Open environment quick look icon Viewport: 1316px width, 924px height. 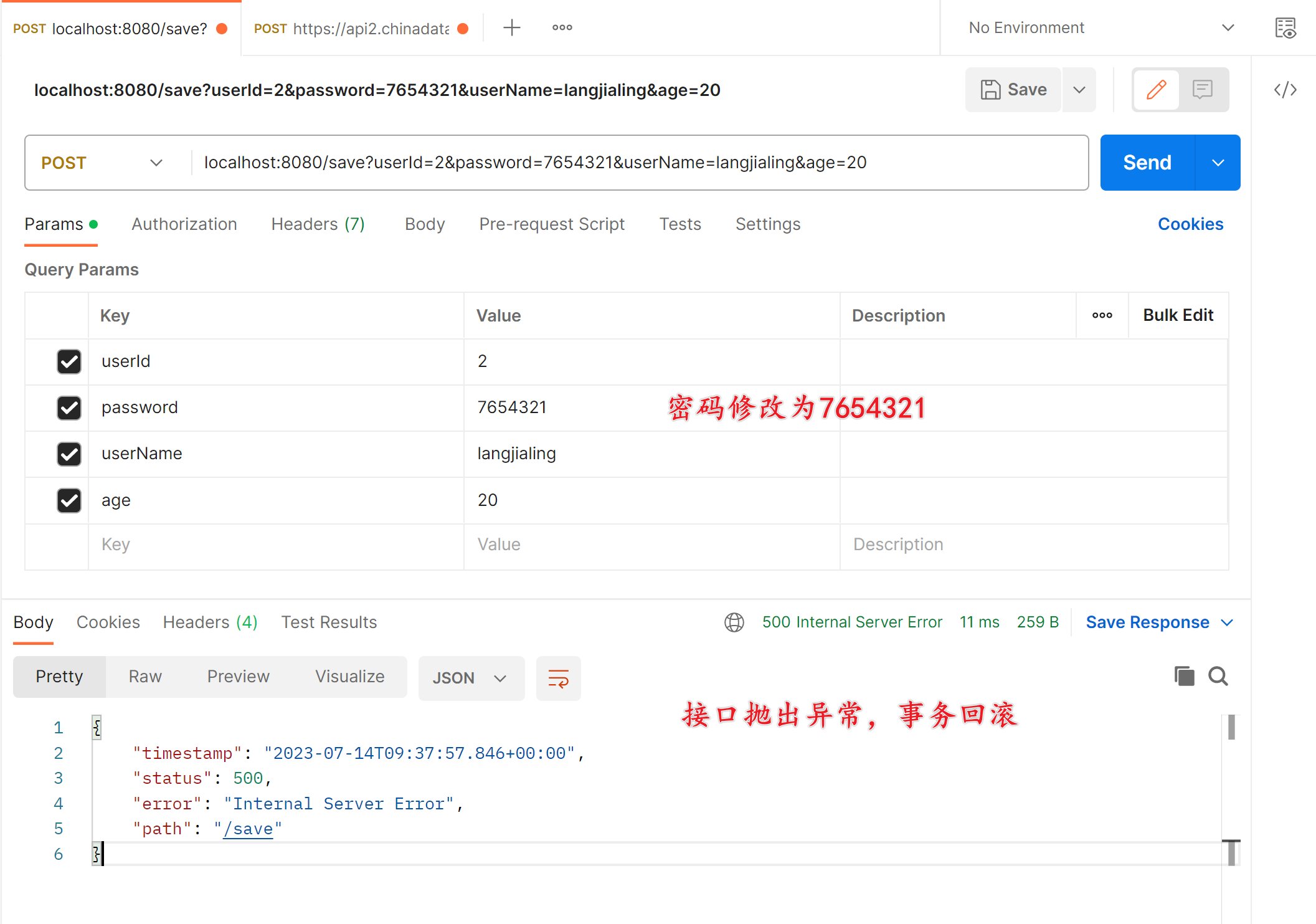pos(1285,28)
